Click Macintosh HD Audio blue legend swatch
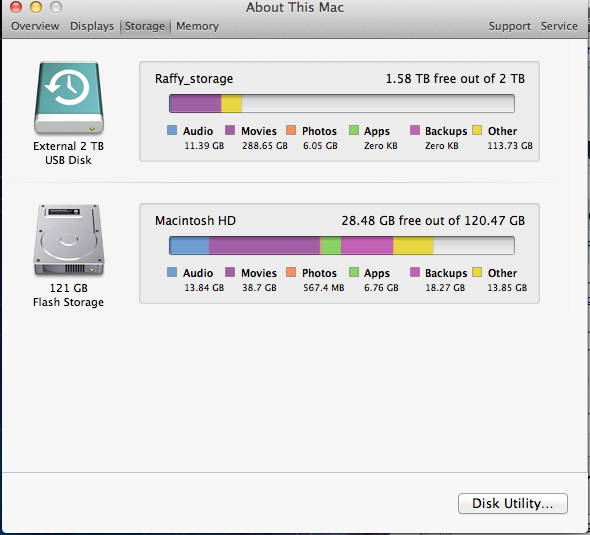 [x=172, y=272]
